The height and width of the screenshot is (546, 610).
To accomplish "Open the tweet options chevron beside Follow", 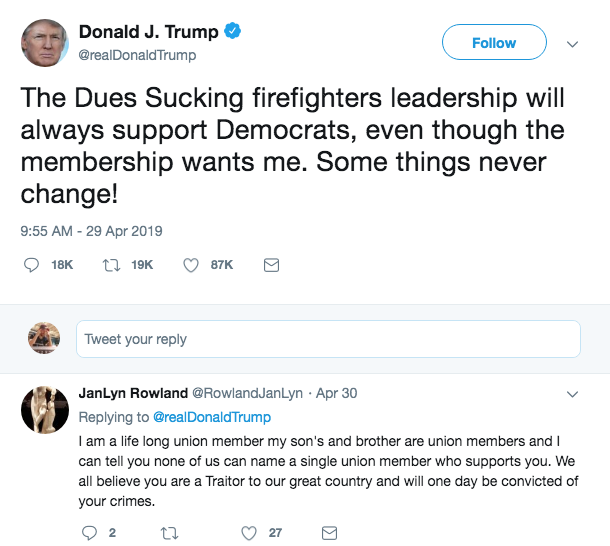I will [572, 44].
